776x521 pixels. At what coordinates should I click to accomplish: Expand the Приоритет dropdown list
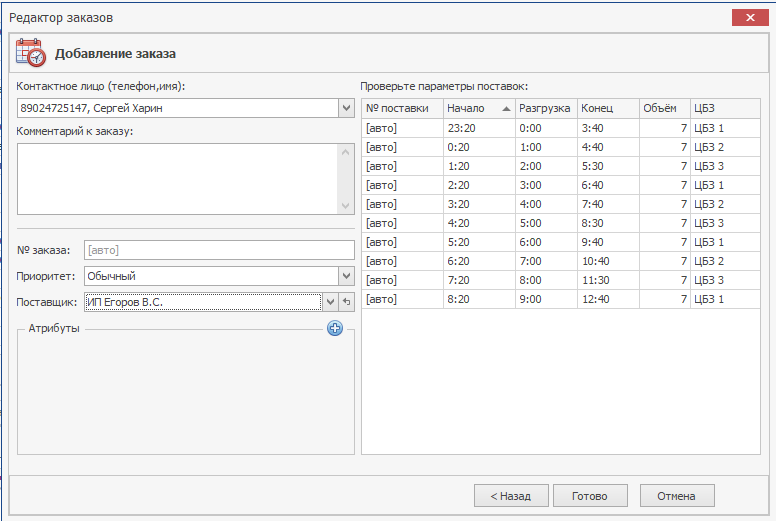point(346,275)
